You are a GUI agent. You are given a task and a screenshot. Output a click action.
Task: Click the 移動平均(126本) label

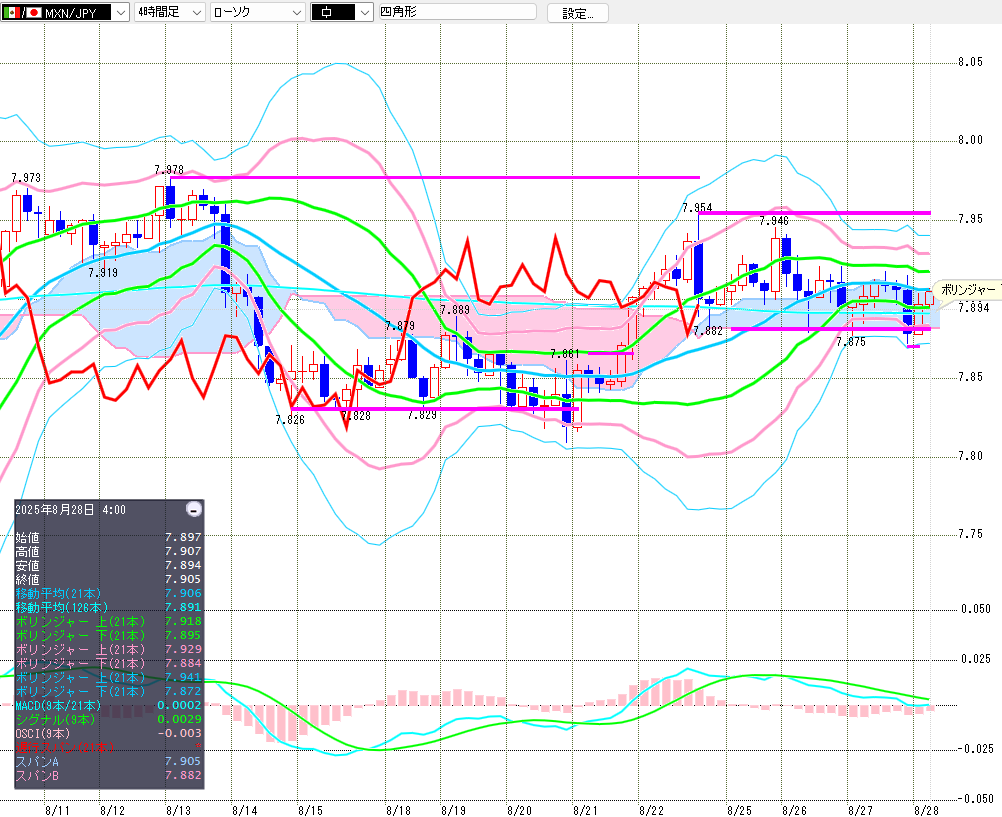coord(61,607)
